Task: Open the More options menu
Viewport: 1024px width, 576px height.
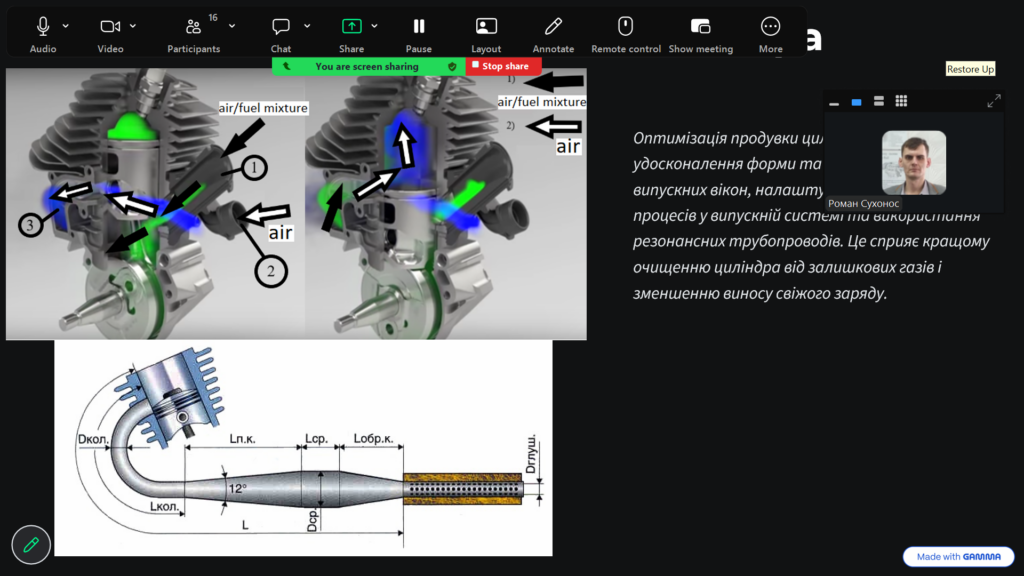Action: pyautogui.click(x=770, y=27)
